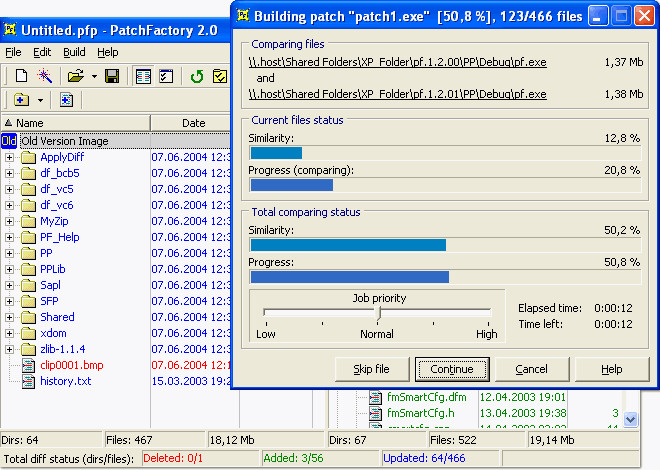Click the add file document icon
The image size is (660, 470).
(x=66, y=100)
